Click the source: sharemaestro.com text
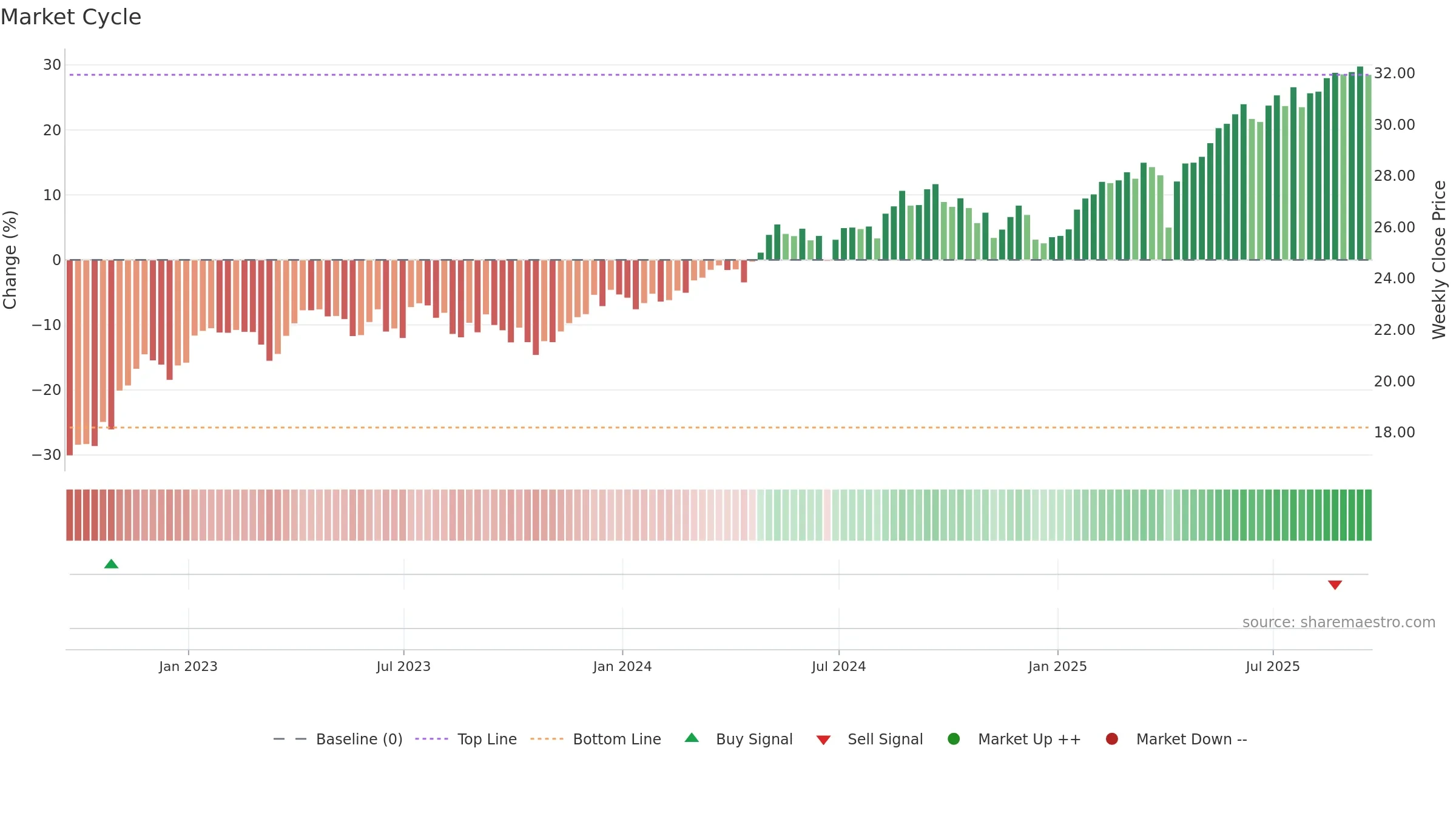1456x819 pixels. point(1339,622)
